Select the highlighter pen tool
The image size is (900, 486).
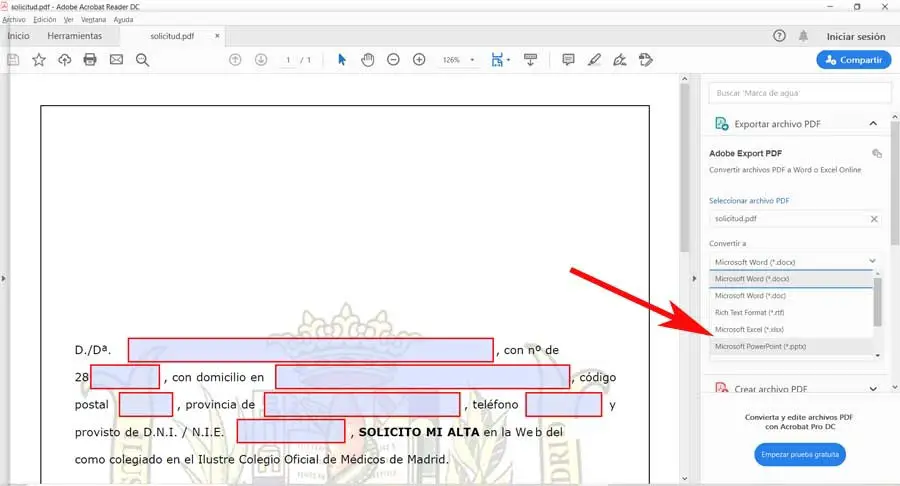pos(594,60)
